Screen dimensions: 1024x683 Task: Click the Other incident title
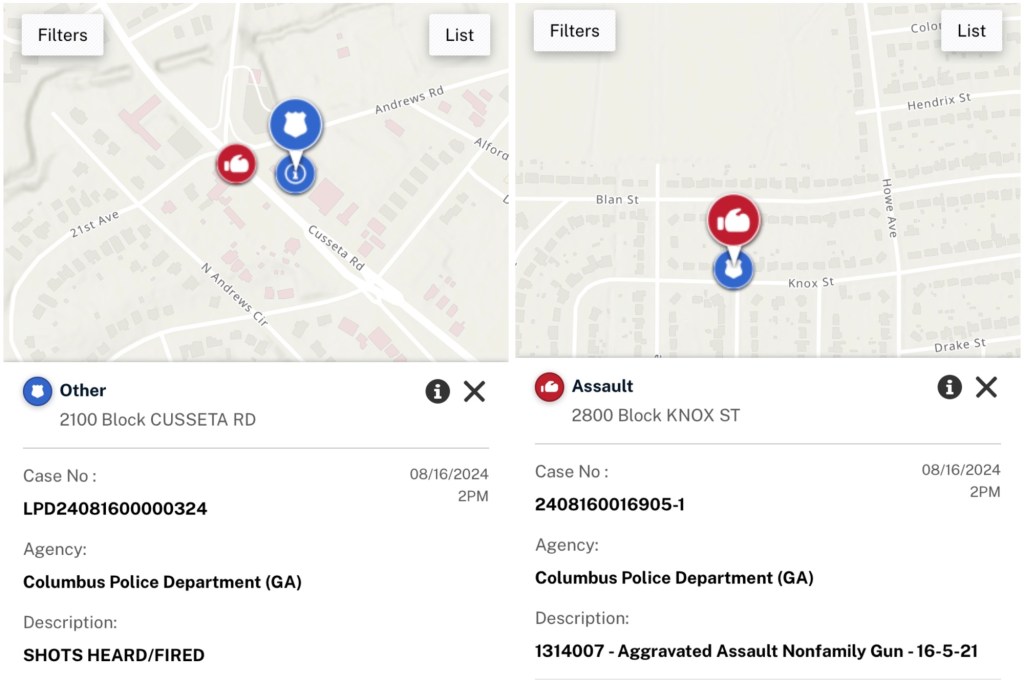[83, 390]
